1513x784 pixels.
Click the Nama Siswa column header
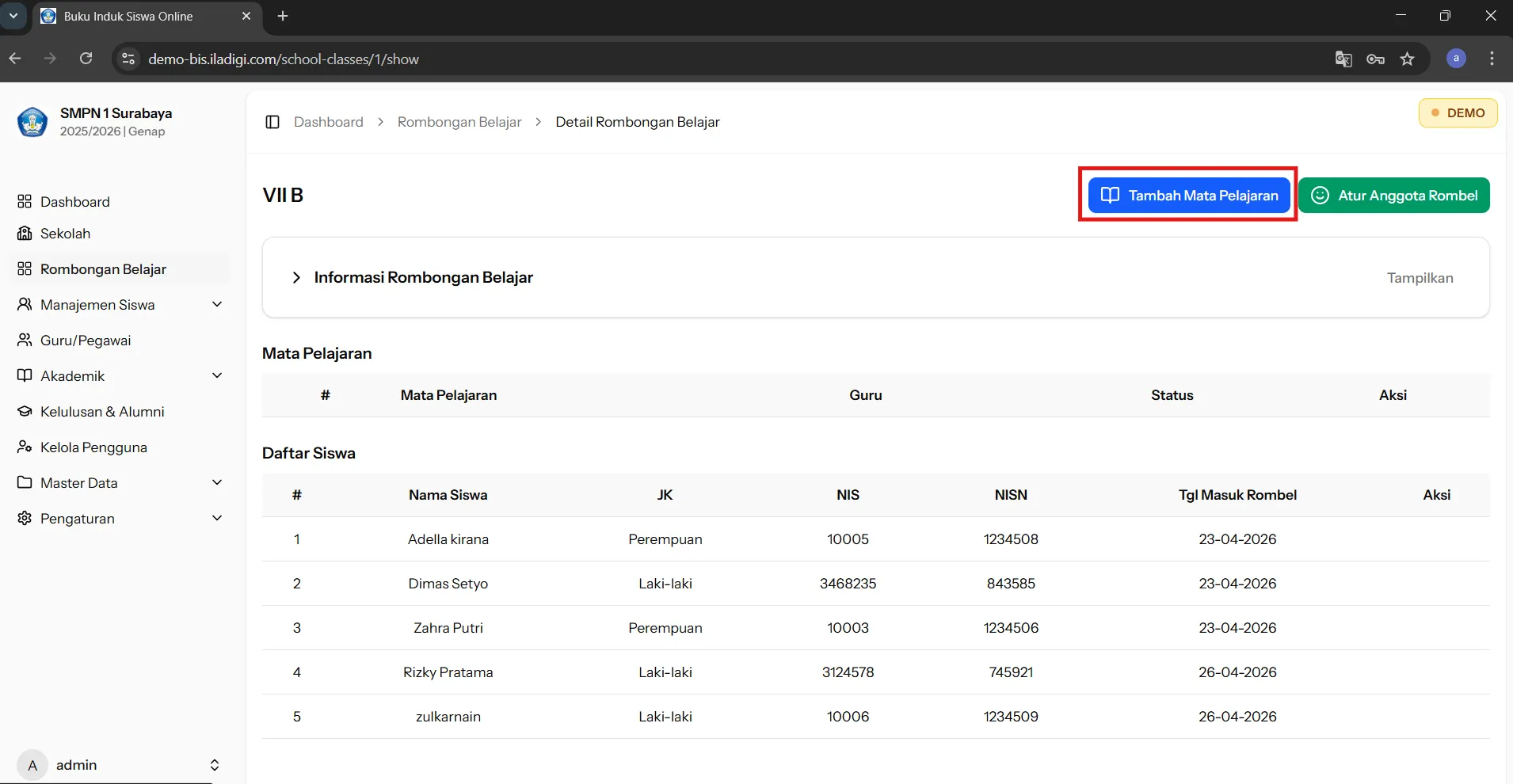click(448, 495)
